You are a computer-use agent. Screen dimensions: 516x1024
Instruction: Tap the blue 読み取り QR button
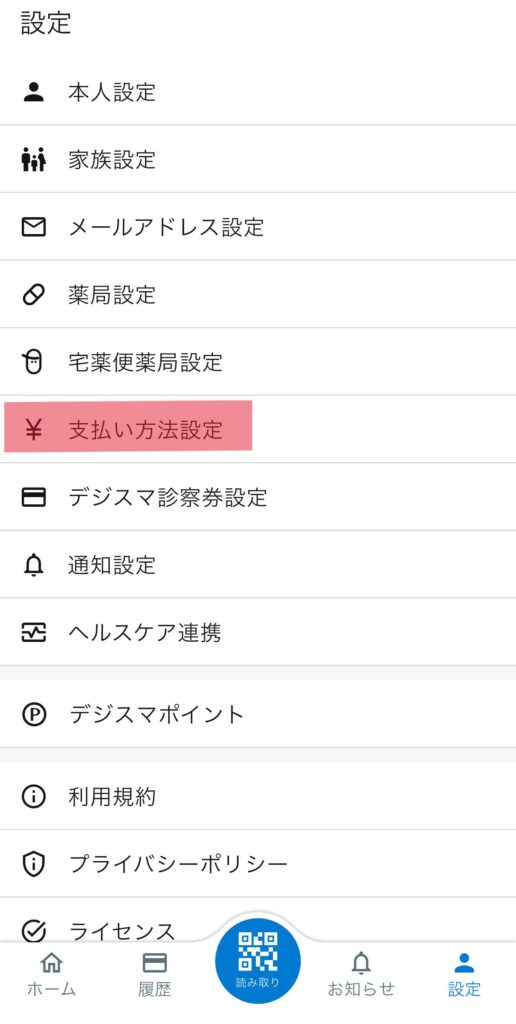tap(258, 960)
